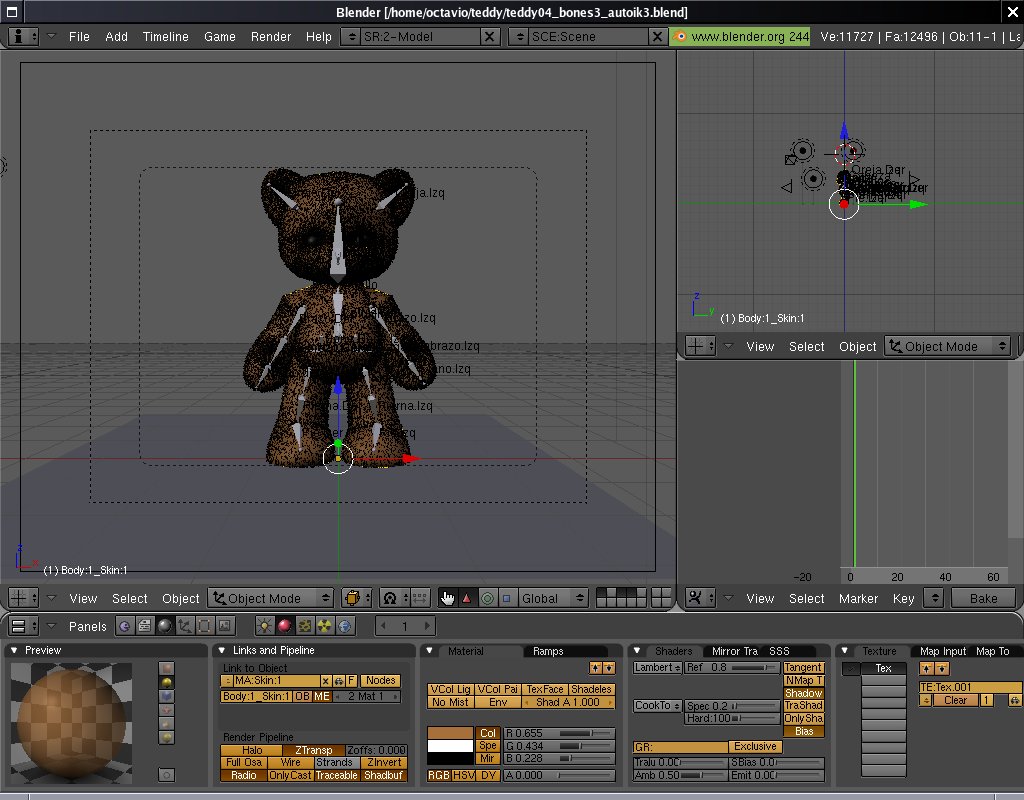The image size is (1024, 800).
Task: Click the Radiosity buttons icon
Action: pyautogui.click(x=325, y=626)
